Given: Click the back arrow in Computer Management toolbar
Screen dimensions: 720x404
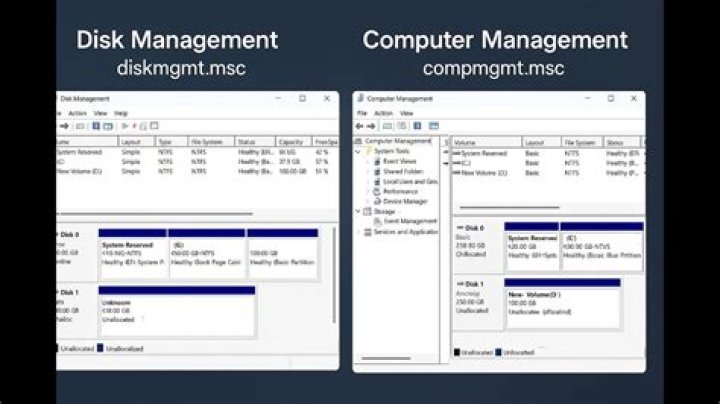Looking at the screenshot, I should tap(360, 126).
